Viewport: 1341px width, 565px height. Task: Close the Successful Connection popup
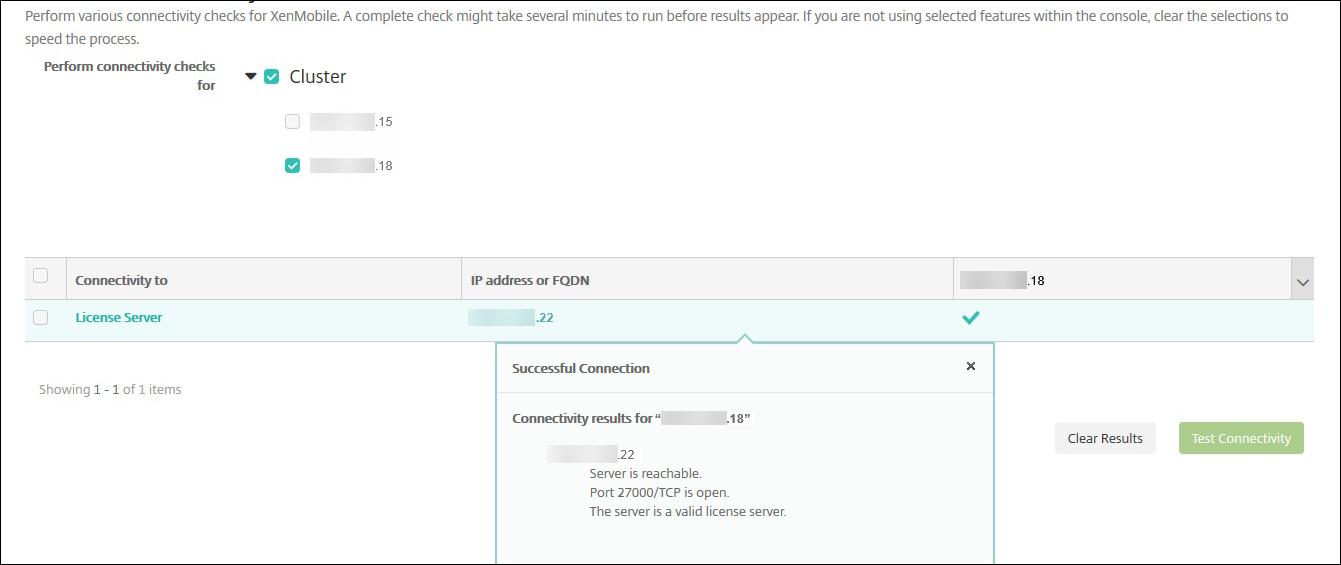[970, 366]
